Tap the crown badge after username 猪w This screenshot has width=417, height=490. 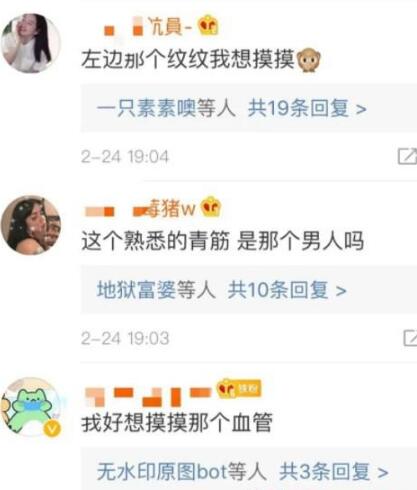tap(211, 207)
